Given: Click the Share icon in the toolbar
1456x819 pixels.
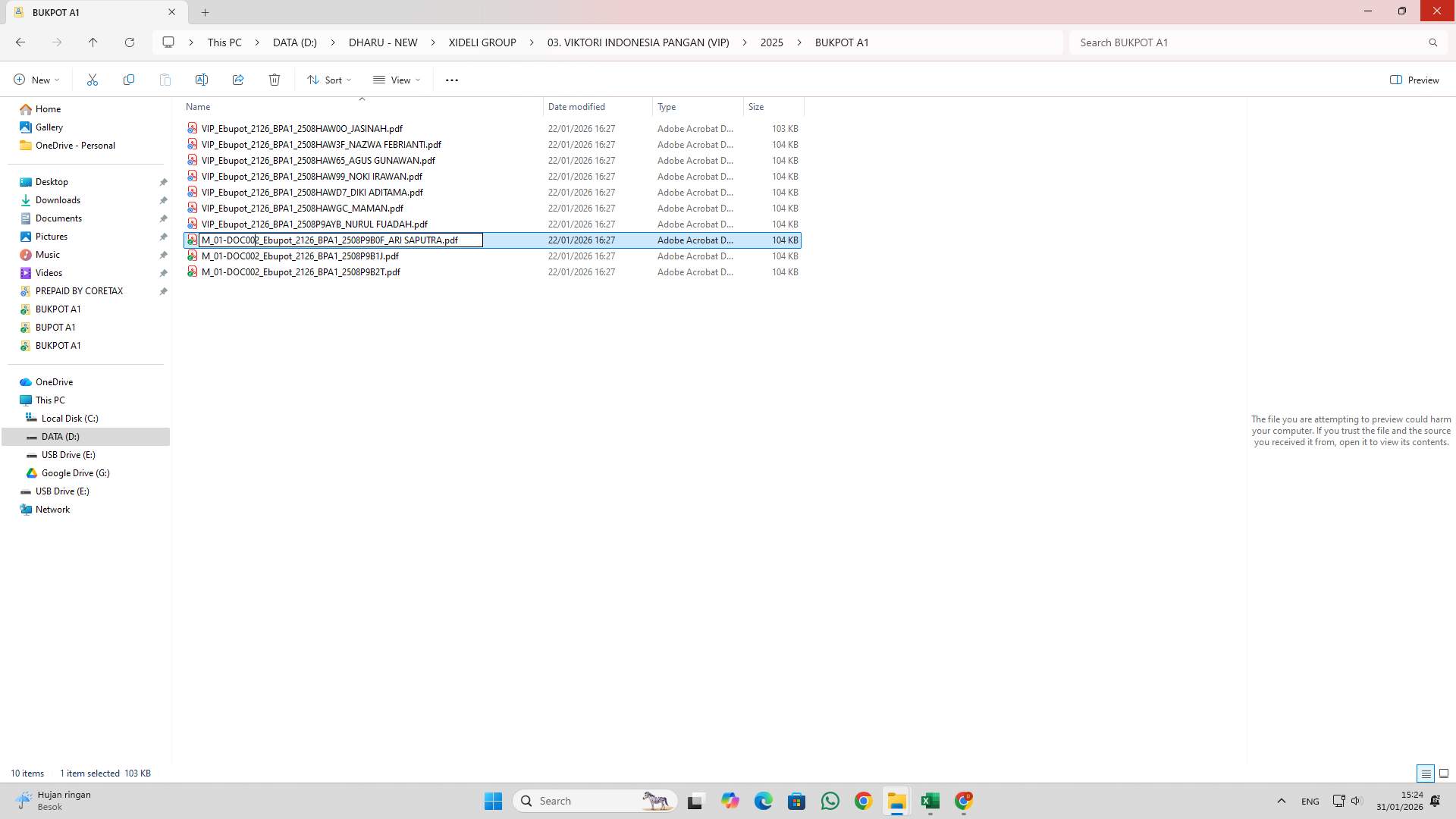Looking at the screenshot, I should (238, 80).
